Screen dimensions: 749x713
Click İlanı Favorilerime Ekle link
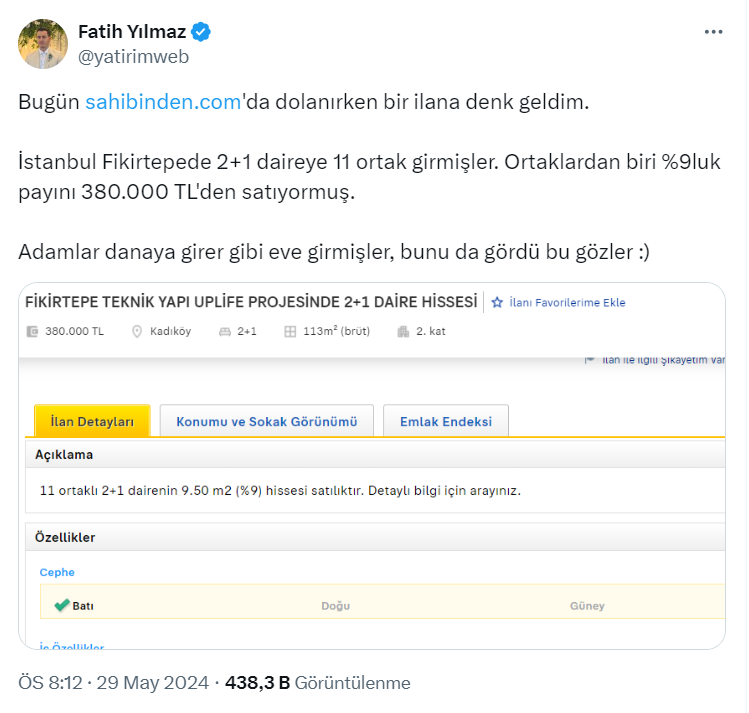pyautogui.click(x=567, y=302)
